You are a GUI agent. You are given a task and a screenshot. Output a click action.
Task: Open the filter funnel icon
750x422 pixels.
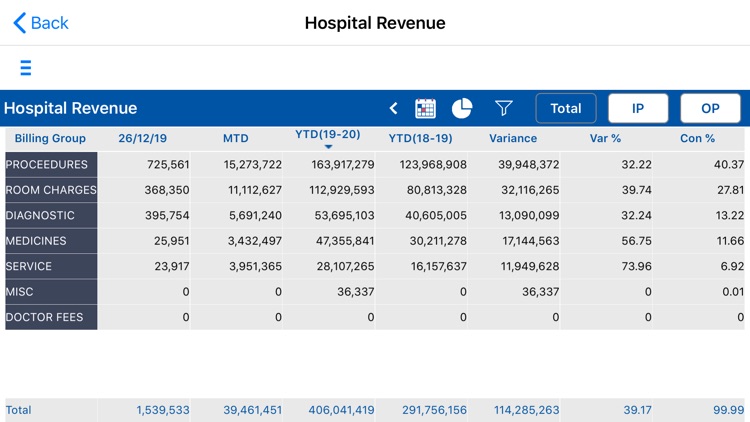[x=504, y=108]
